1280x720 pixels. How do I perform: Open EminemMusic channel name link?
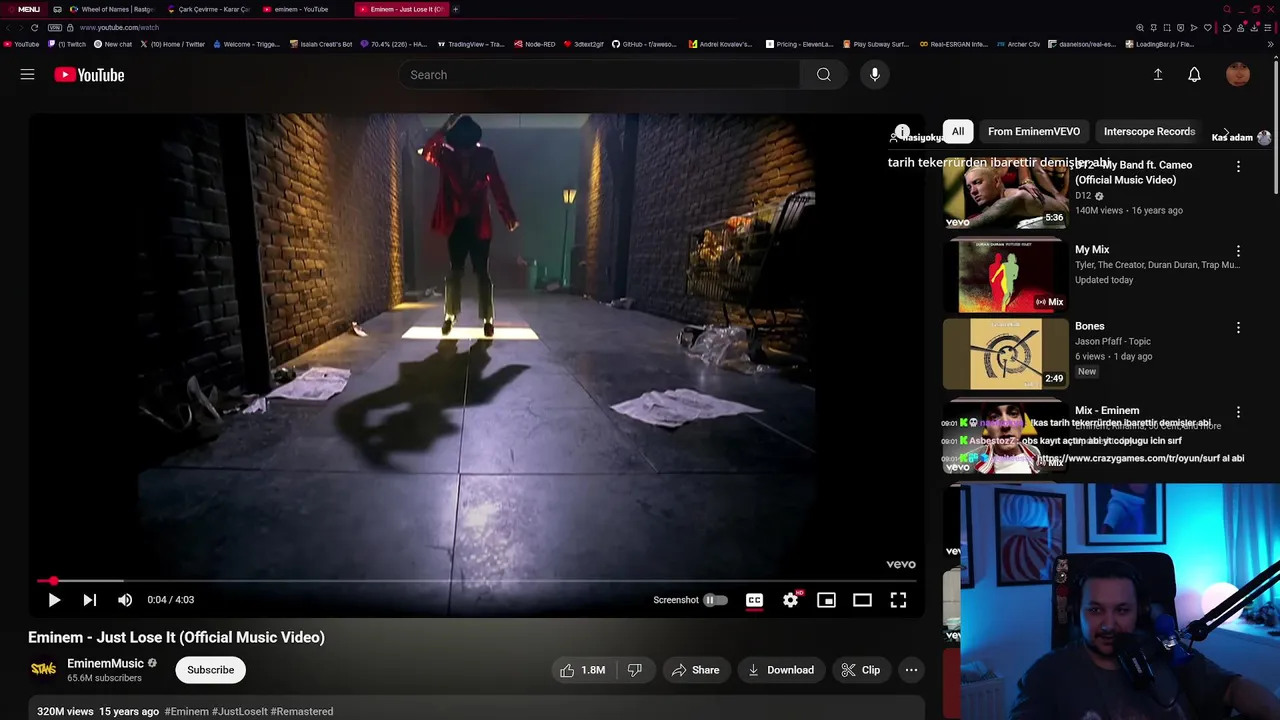point(105,663)
